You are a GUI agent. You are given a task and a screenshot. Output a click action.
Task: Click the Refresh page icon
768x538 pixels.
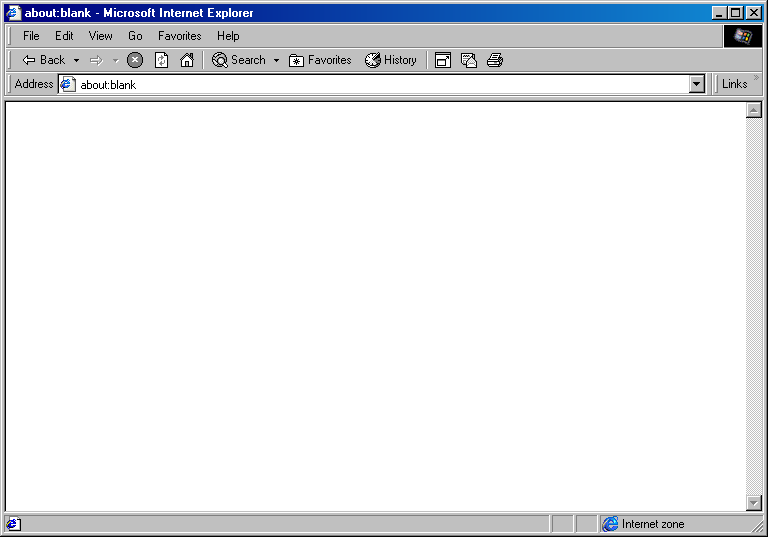[161, 60]
